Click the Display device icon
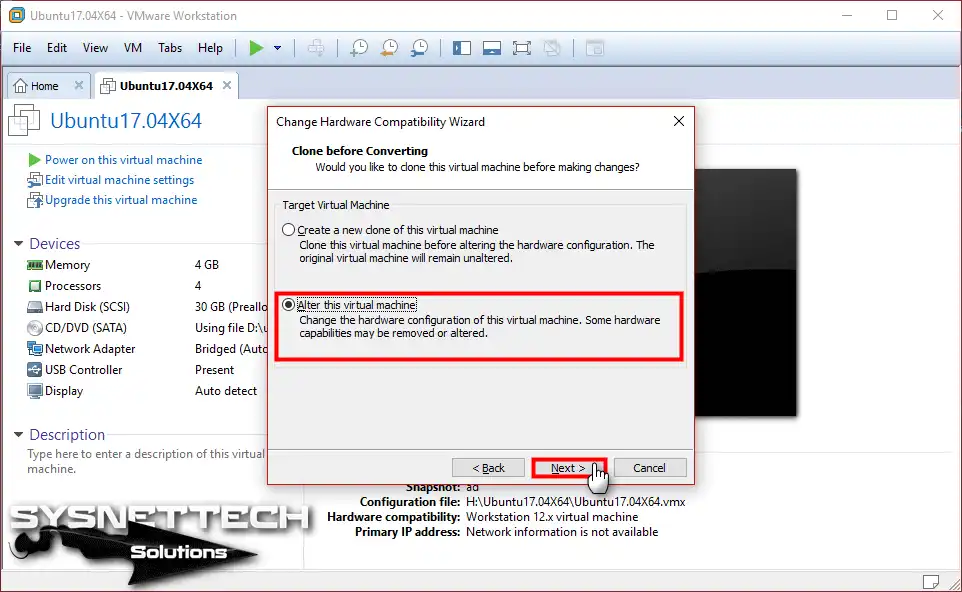Screen dimensions: 962x592 coord(34,391)
